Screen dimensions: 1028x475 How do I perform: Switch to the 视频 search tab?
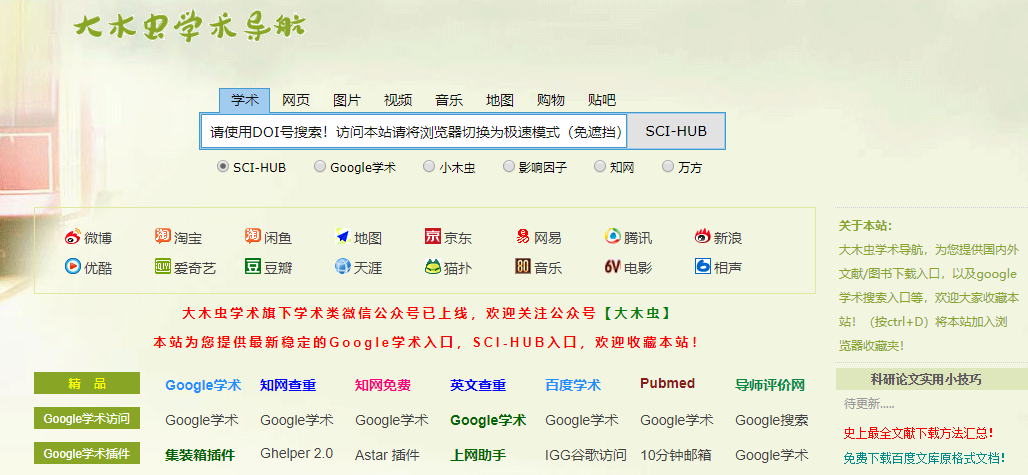(x=398, y=100)
